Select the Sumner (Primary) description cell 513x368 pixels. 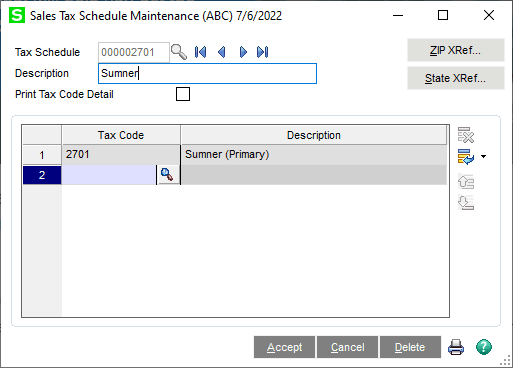click(314, 155)
